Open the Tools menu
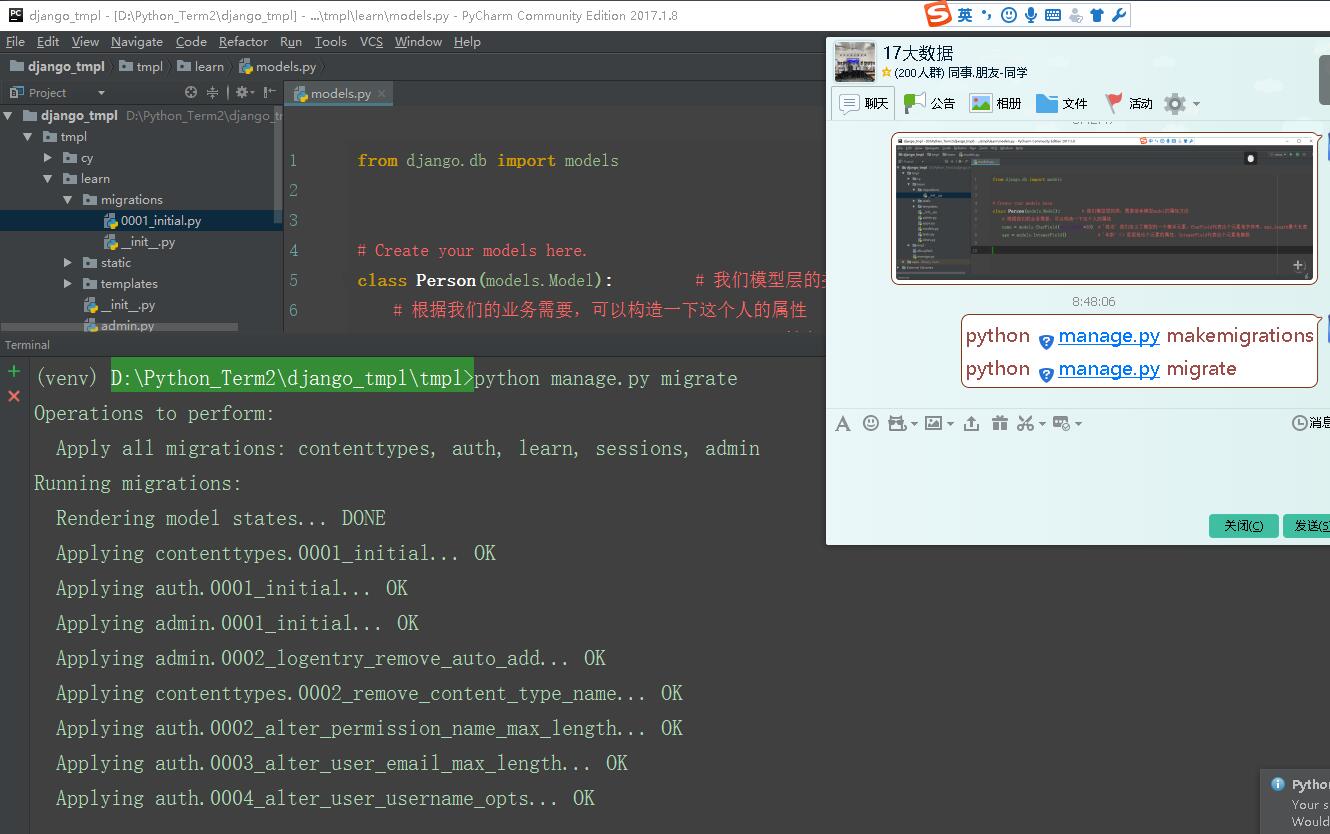 pos(330,42)
